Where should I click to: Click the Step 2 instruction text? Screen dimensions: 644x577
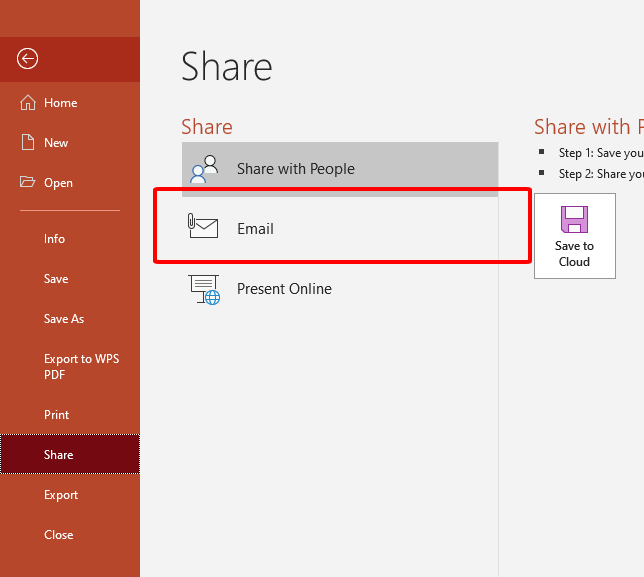(601, 174)
